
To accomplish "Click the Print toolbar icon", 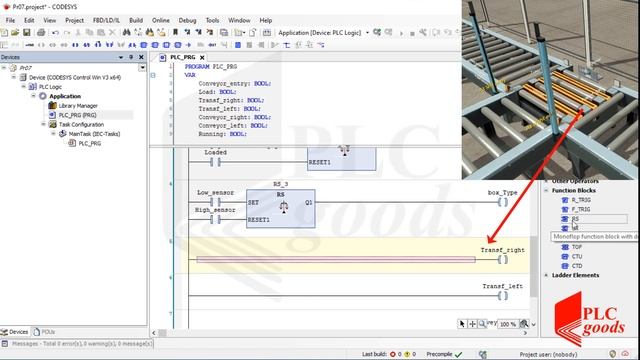I will point(41,33).
